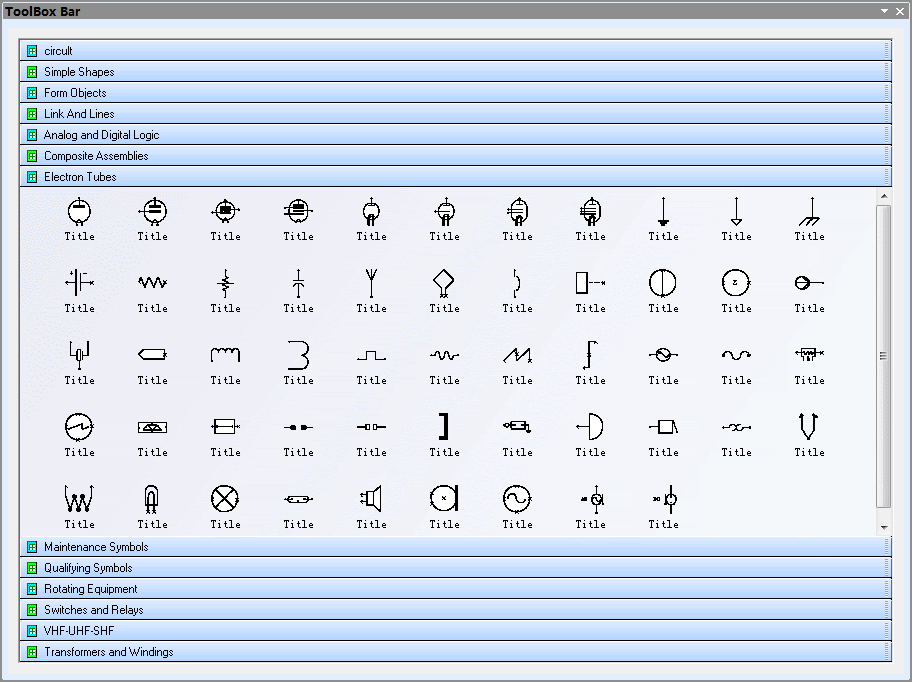Pick the Y-shaped antenna symbol
This screenshot has height=682, width=912.
click(x=372, y=283)
